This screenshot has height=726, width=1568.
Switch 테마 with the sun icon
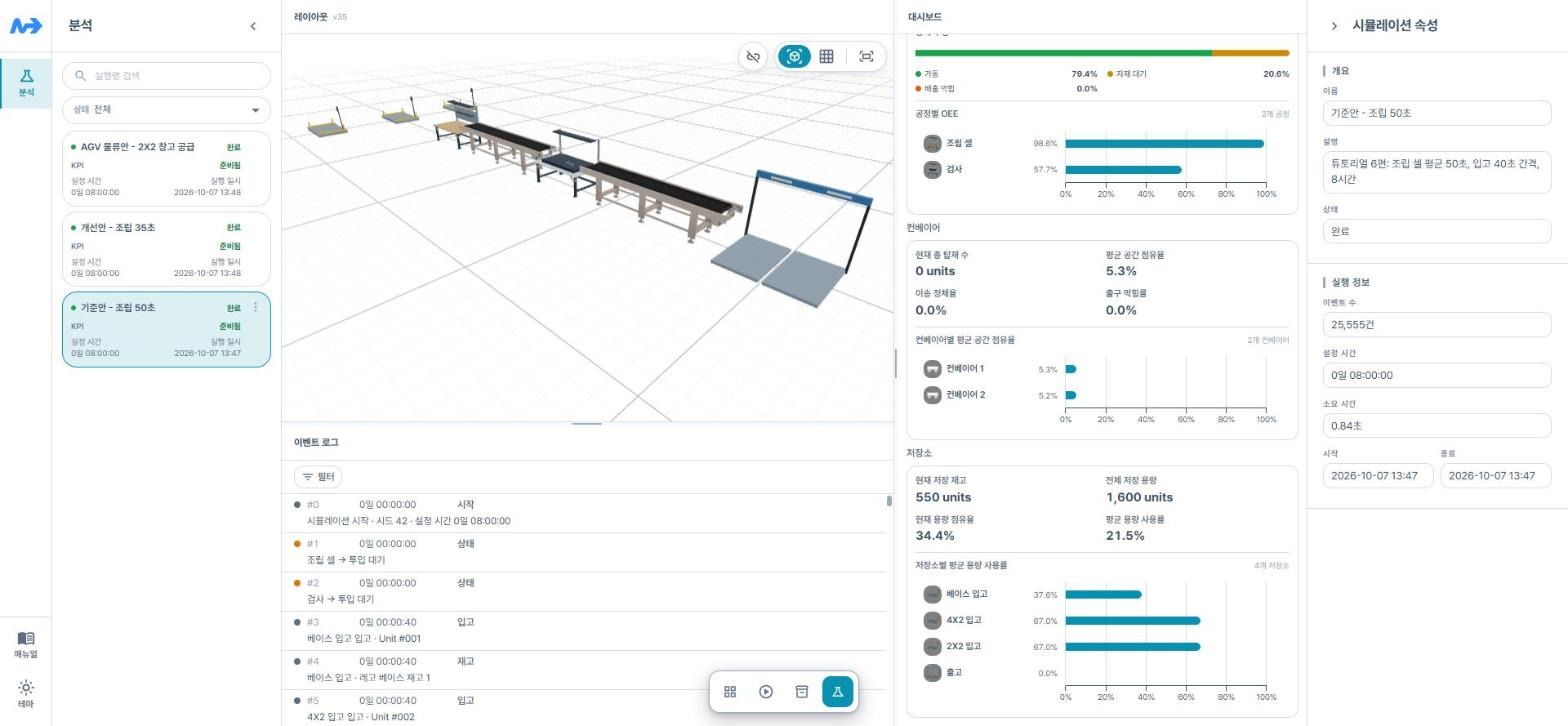(x=26, y=693)
